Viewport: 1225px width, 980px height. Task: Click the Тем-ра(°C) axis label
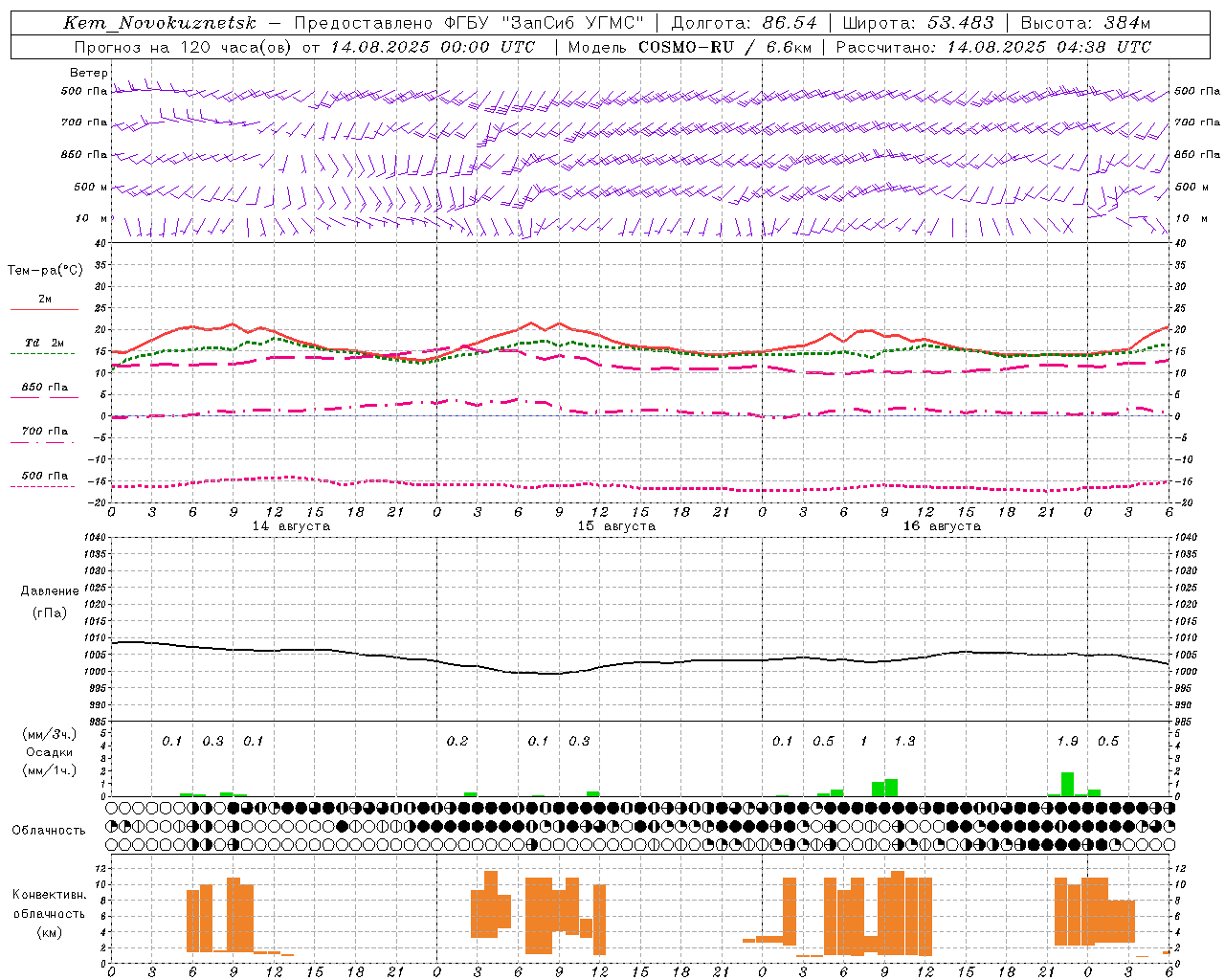tap(45, 271)
